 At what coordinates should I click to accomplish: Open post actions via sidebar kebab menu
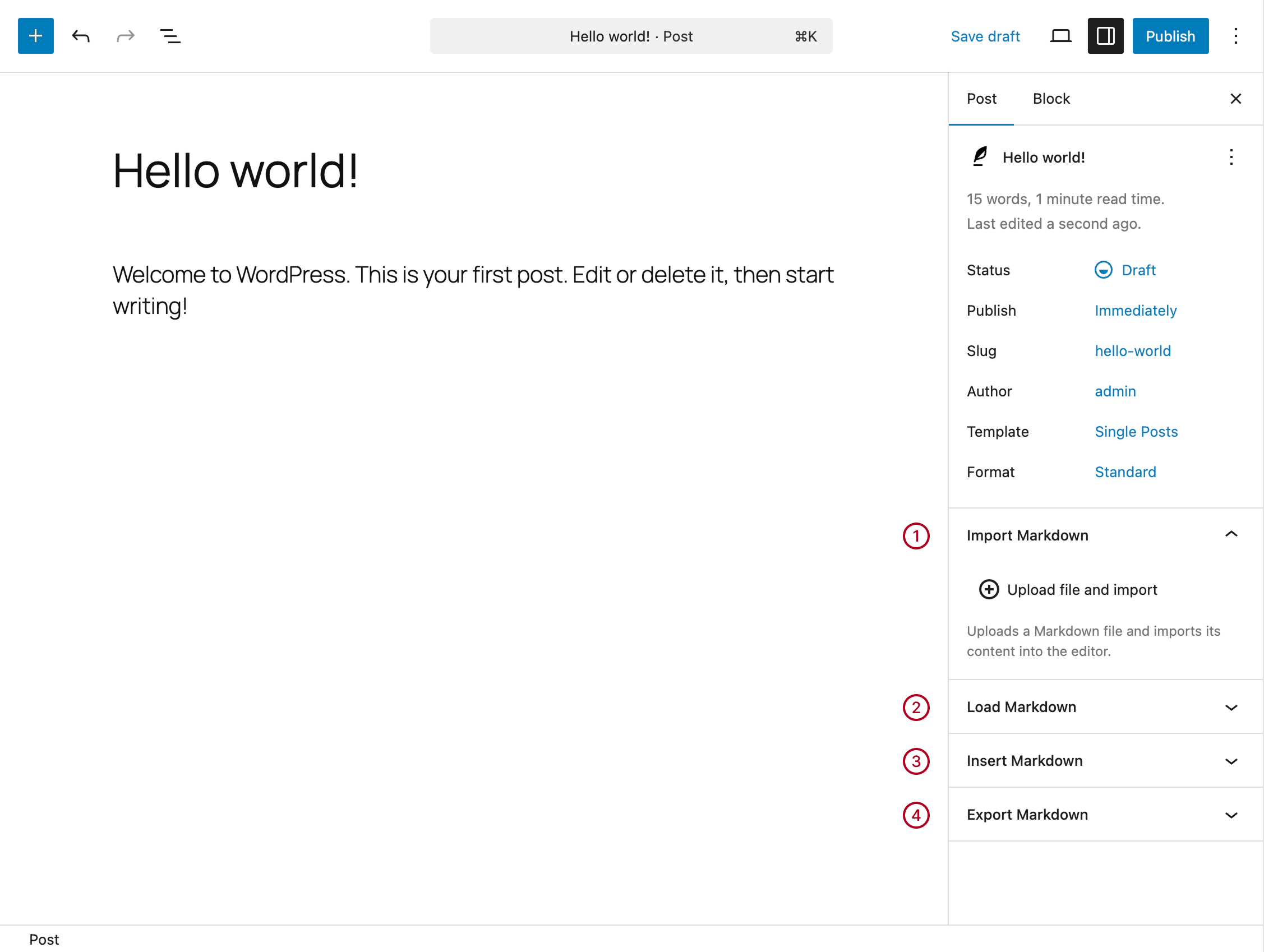click(x=1231, y=157)
